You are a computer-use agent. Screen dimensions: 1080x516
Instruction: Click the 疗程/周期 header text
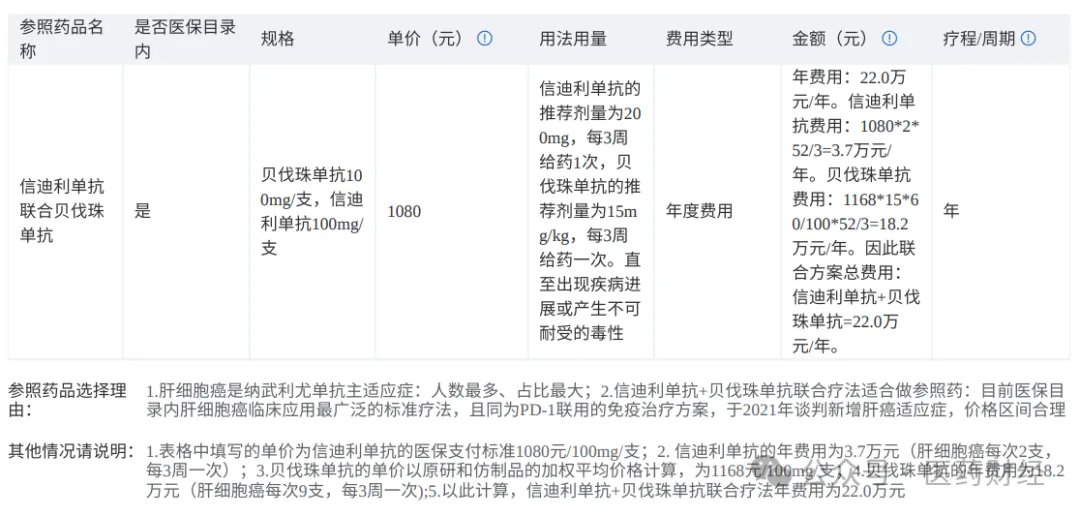[978, 39]
